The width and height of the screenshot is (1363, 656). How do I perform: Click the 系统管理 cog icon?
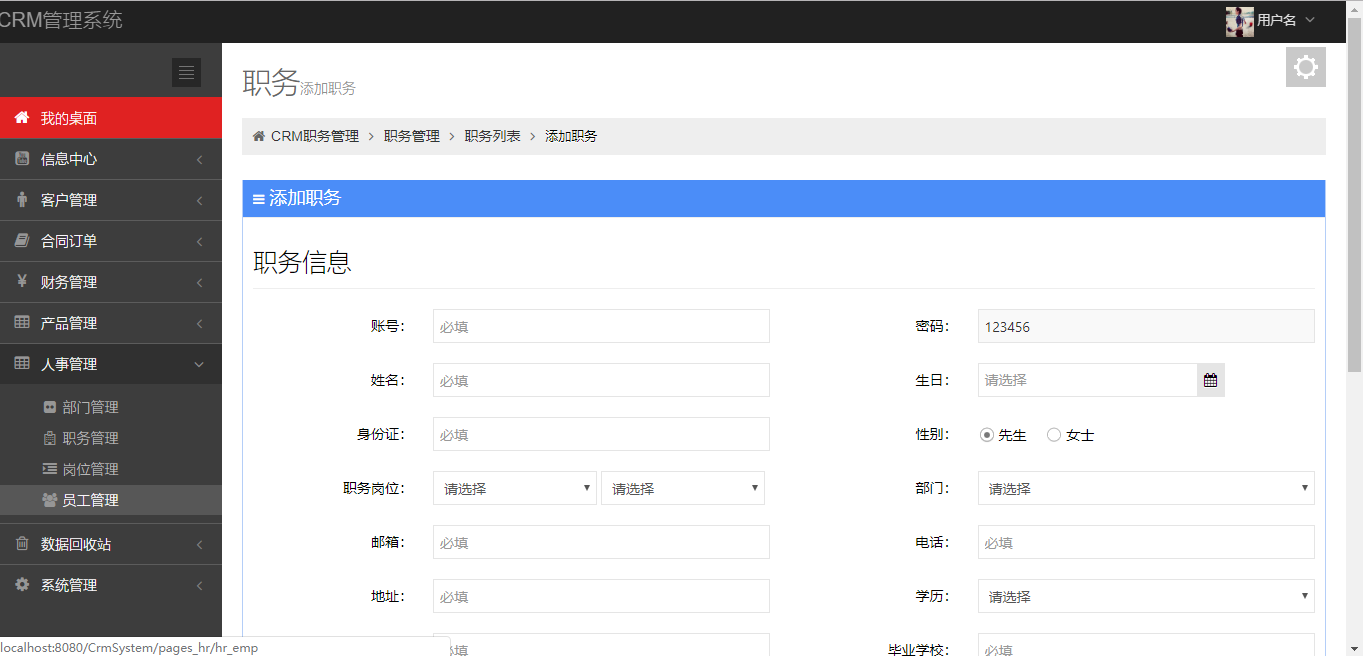pos(22,585)
